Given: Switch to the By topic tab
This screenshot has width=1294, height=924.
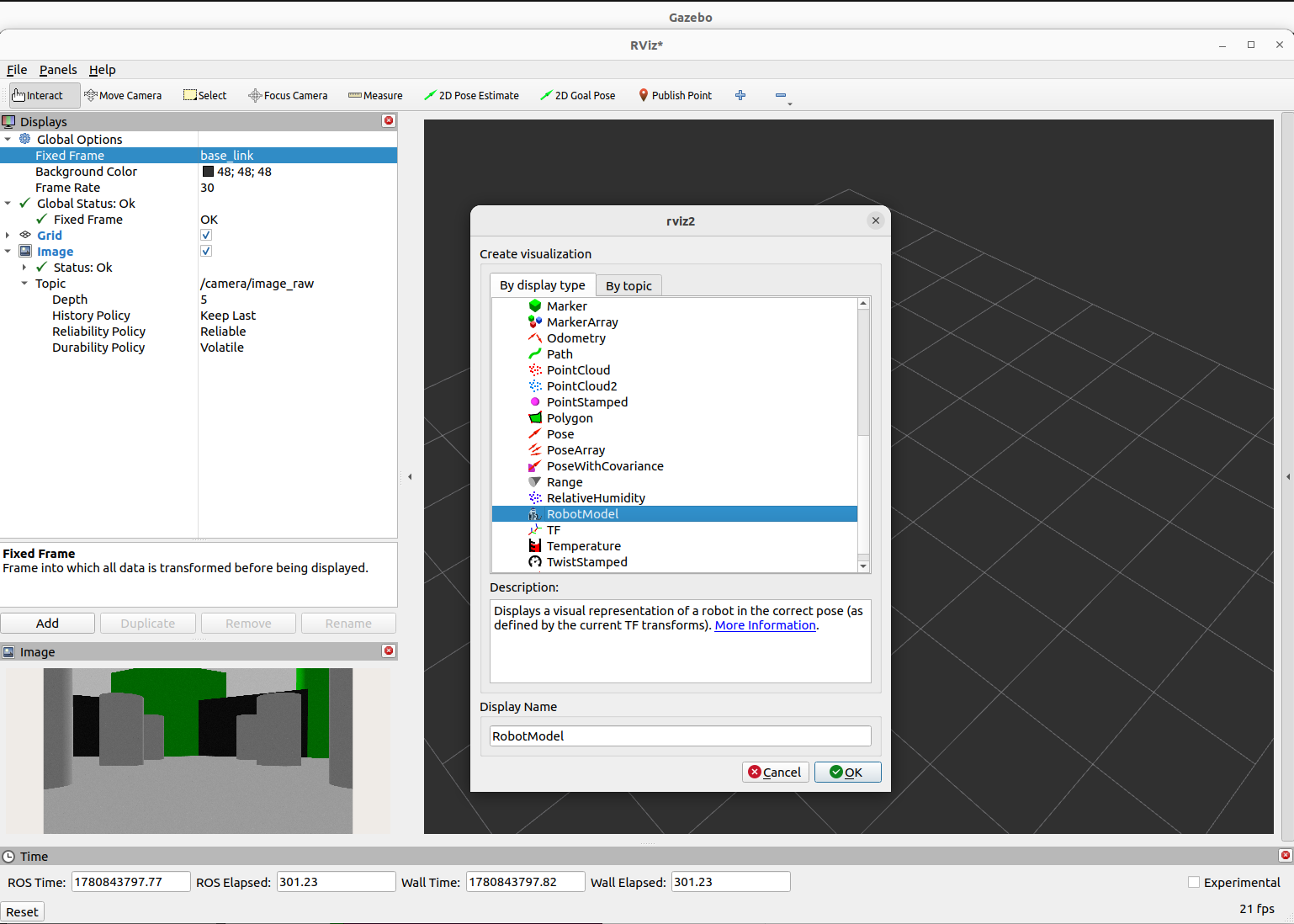Looking at the screenshot, I should pyautogui.click(x=628, y=285).
